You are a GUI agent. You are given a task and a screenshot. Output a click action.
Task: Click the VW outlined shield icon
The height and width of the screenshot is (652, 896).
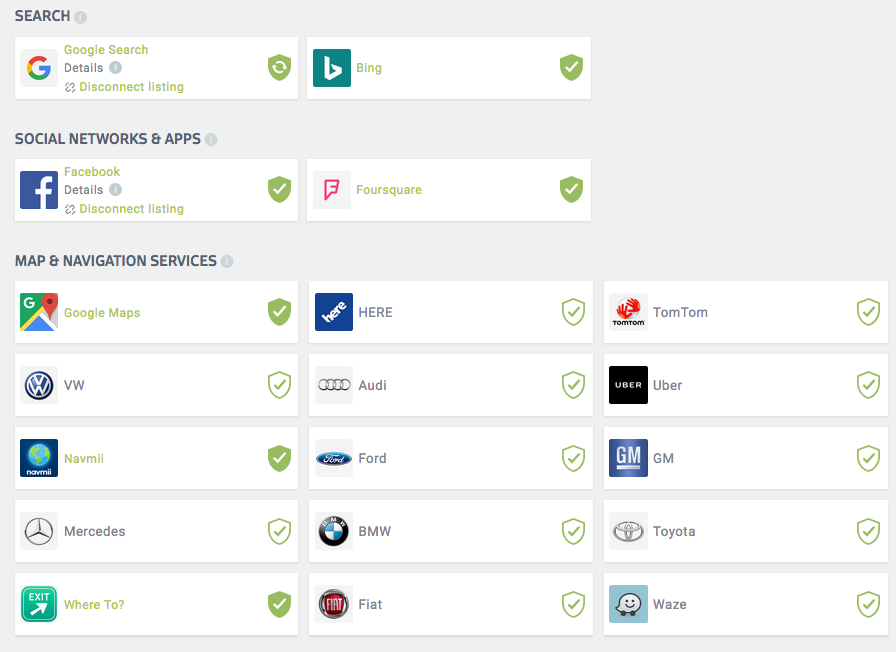(279, 385)
